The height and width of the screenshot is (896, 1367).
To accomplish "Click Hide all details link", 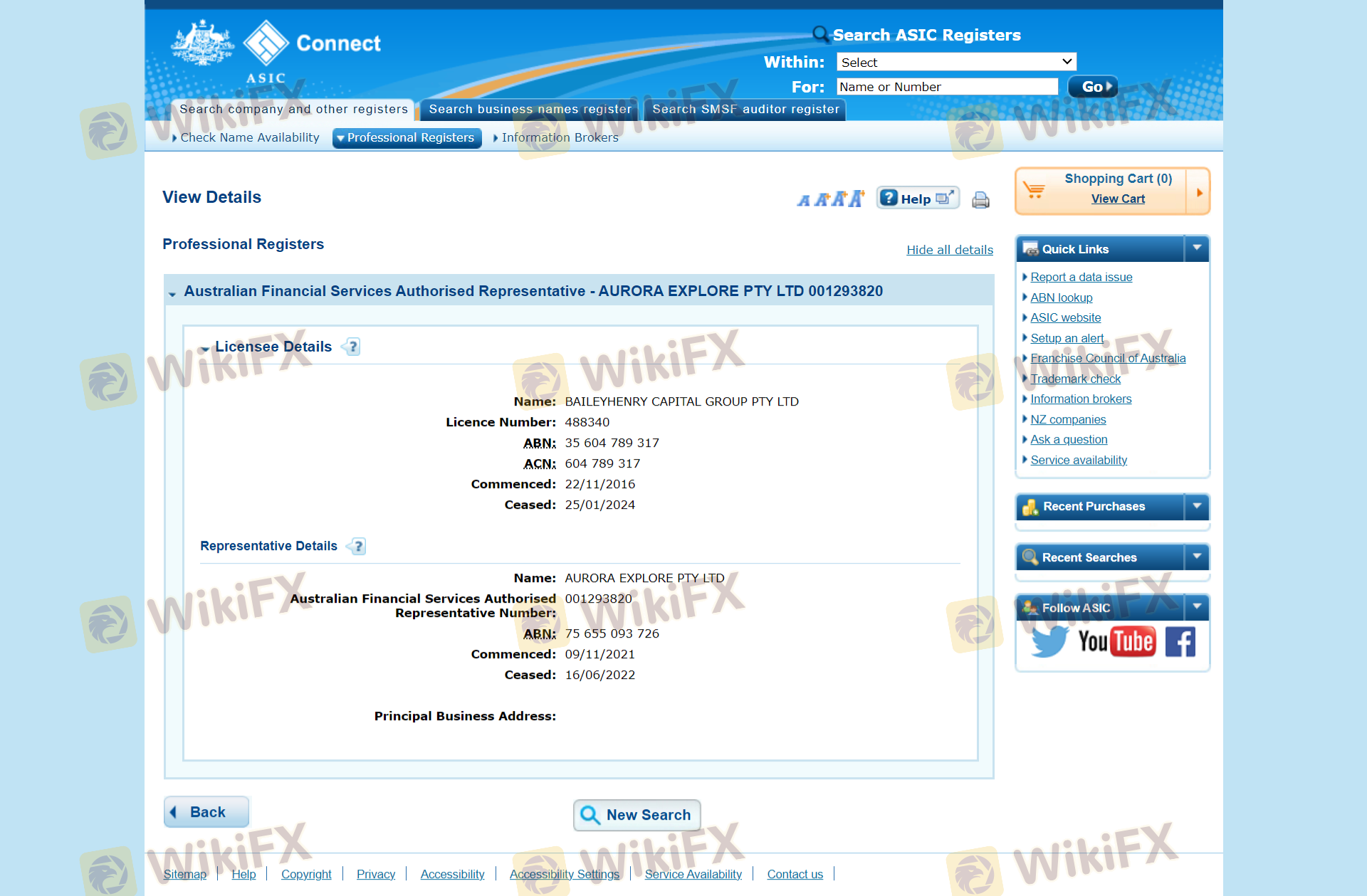I will coord(949,250).
